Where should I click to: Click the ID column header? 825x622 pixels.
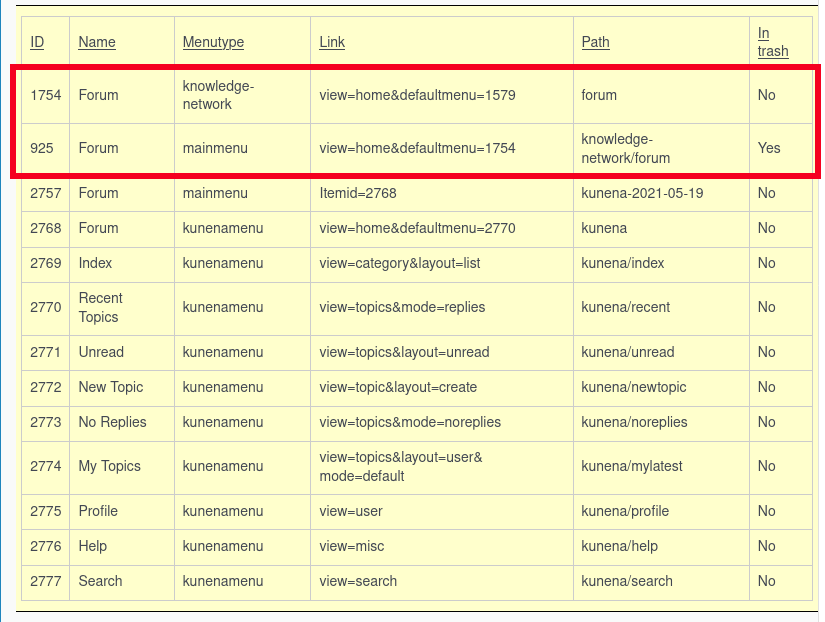(37, 42)
